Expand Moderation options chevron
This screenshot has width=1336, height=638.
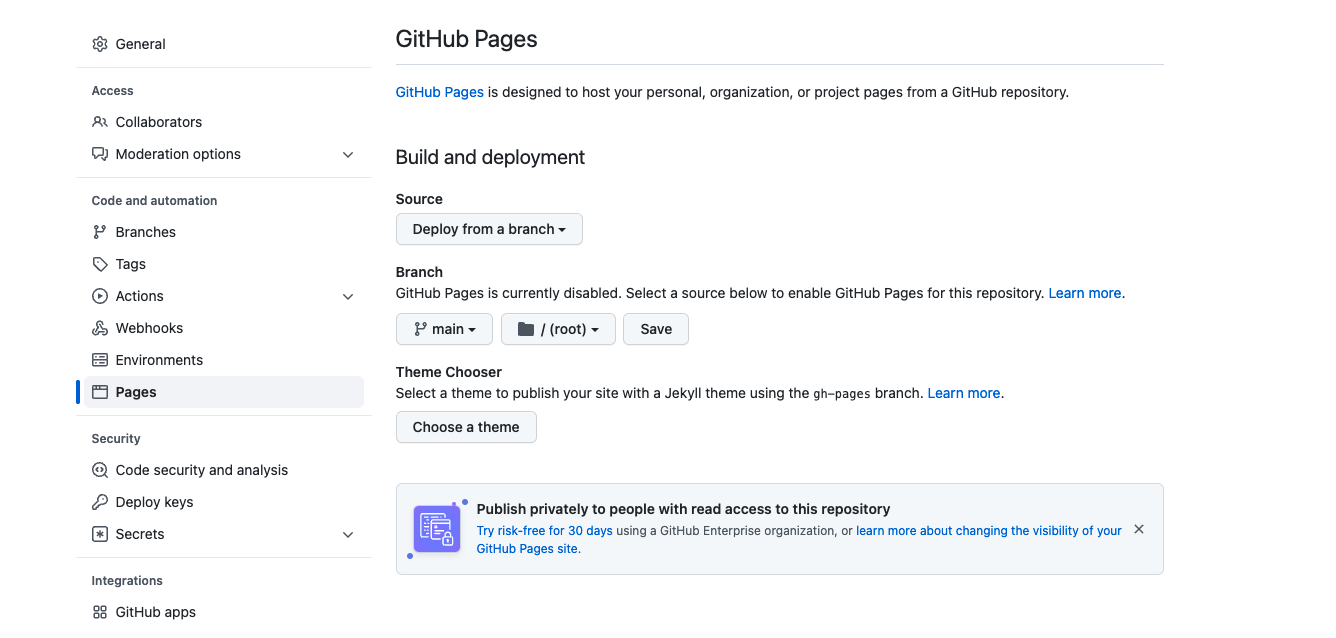pos(348,154)
